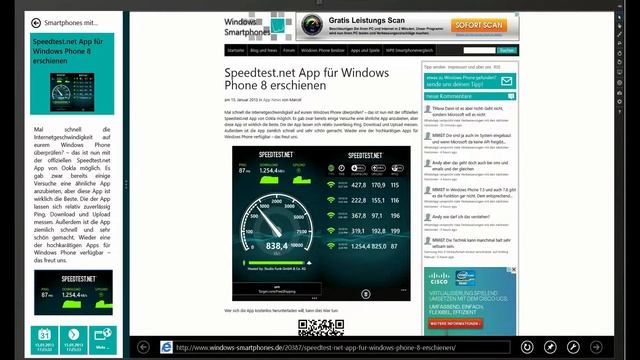Click the speedometer icon in ad banner

click(312, 25)
